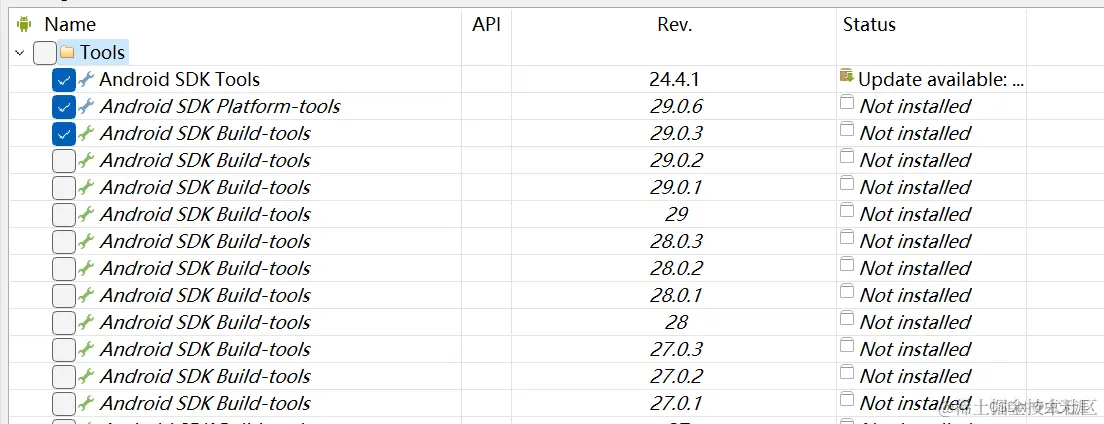The height and width of the screenshot is (424, 1104).
Task: Click wrench icon of Build-tools 29.0.3 row
Action: (86, 133)
